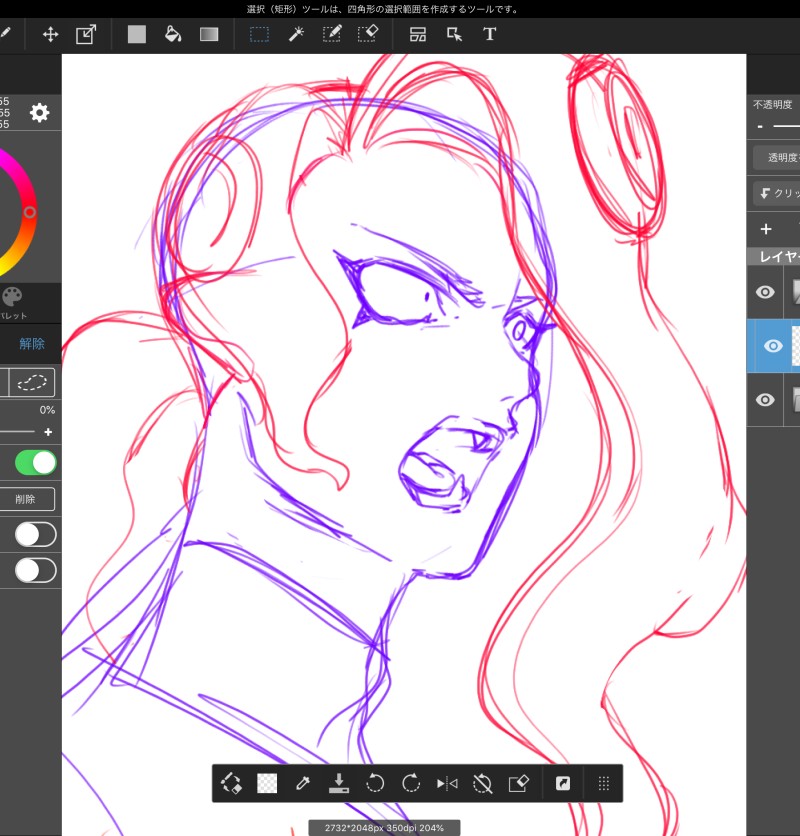The height and width of the screenshot is (836, 800).
Task: Select the Text tool
Action: 490,35
